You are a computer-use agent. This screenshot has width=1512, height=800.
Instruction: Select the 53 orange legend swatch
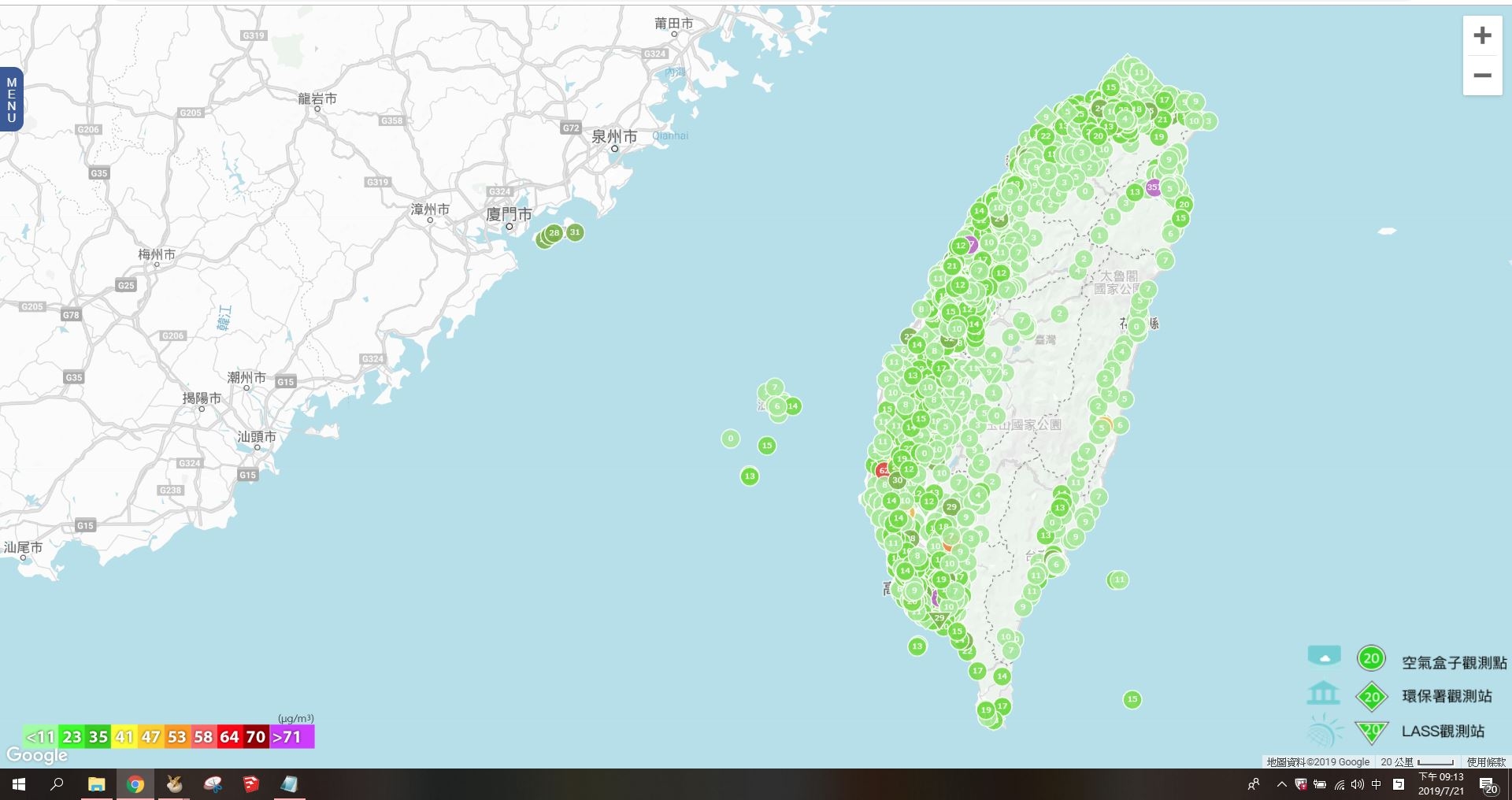tap(177, 737)
